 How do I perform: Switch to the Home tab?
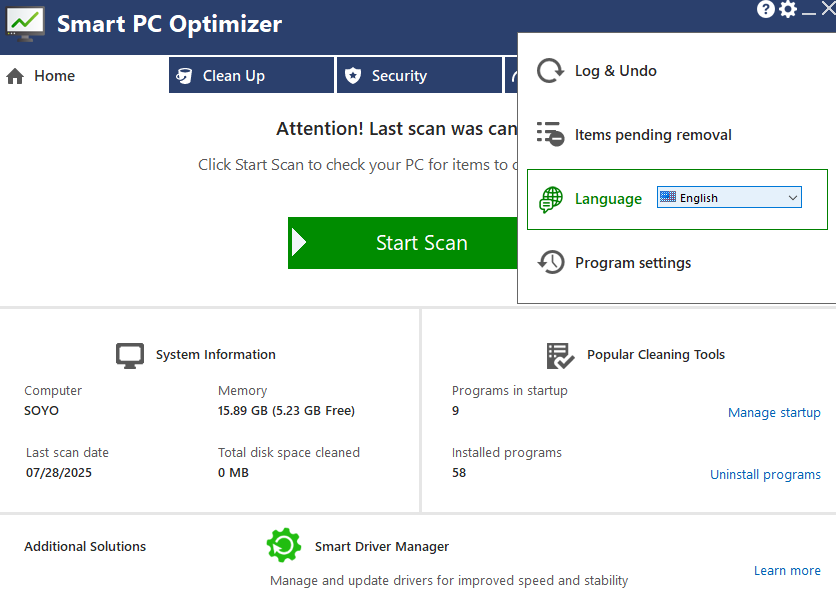(x=84, y=76)
